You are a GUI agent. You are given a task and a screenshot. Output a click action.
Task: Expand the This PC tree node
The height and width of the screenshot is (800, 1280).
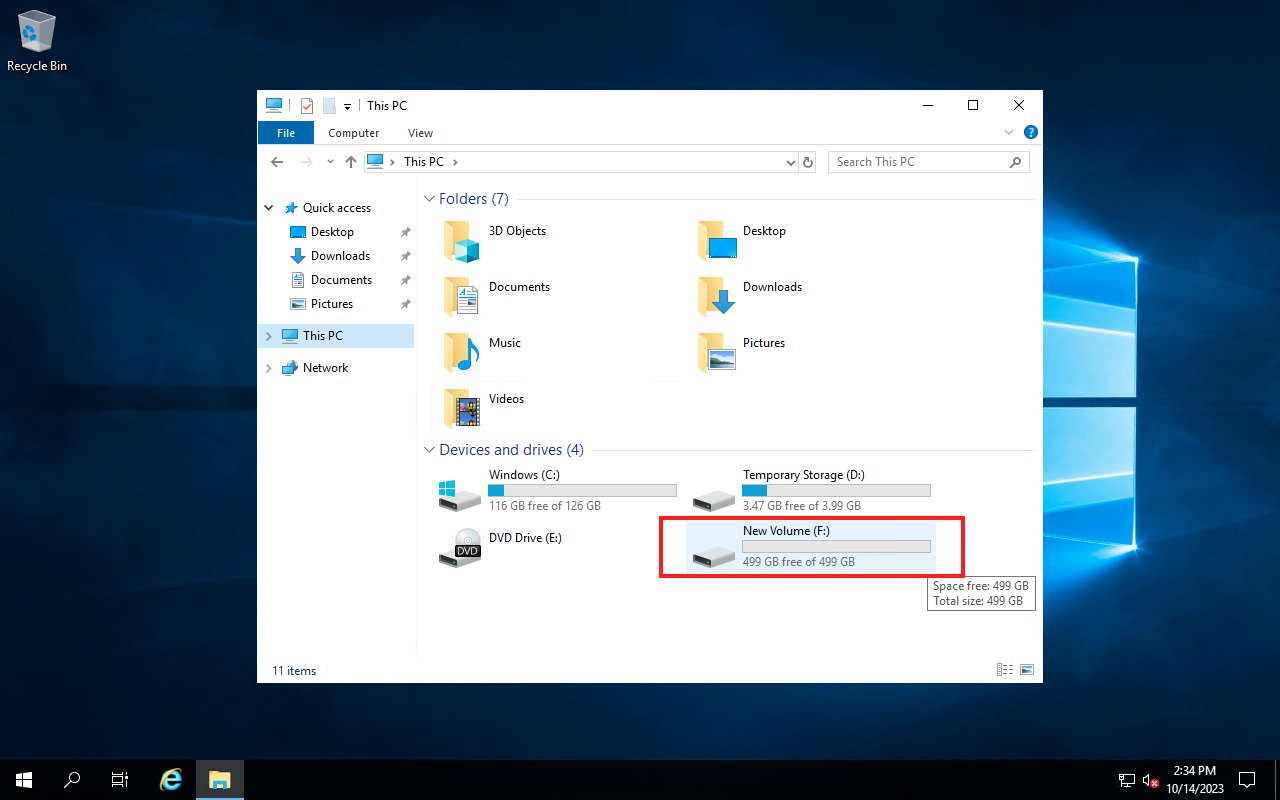click(x=269, y=336)
